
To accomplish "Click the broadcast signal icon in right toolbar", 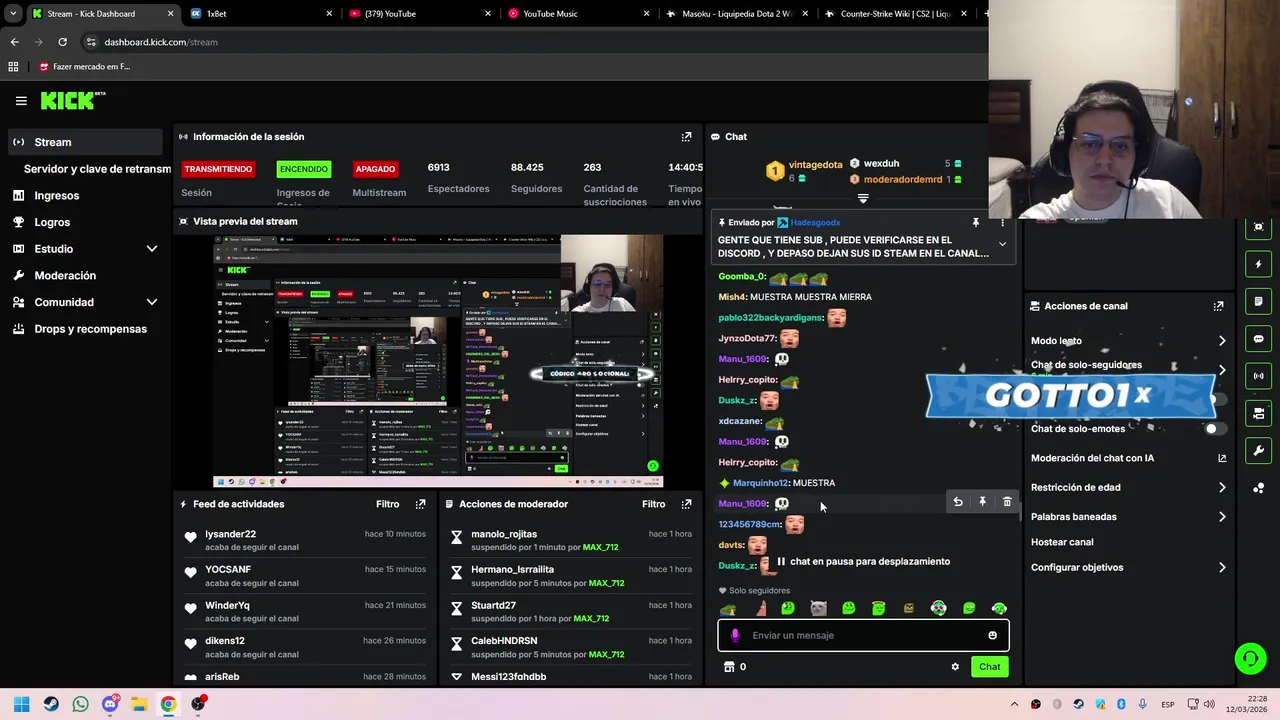I will pos(1258,376).
